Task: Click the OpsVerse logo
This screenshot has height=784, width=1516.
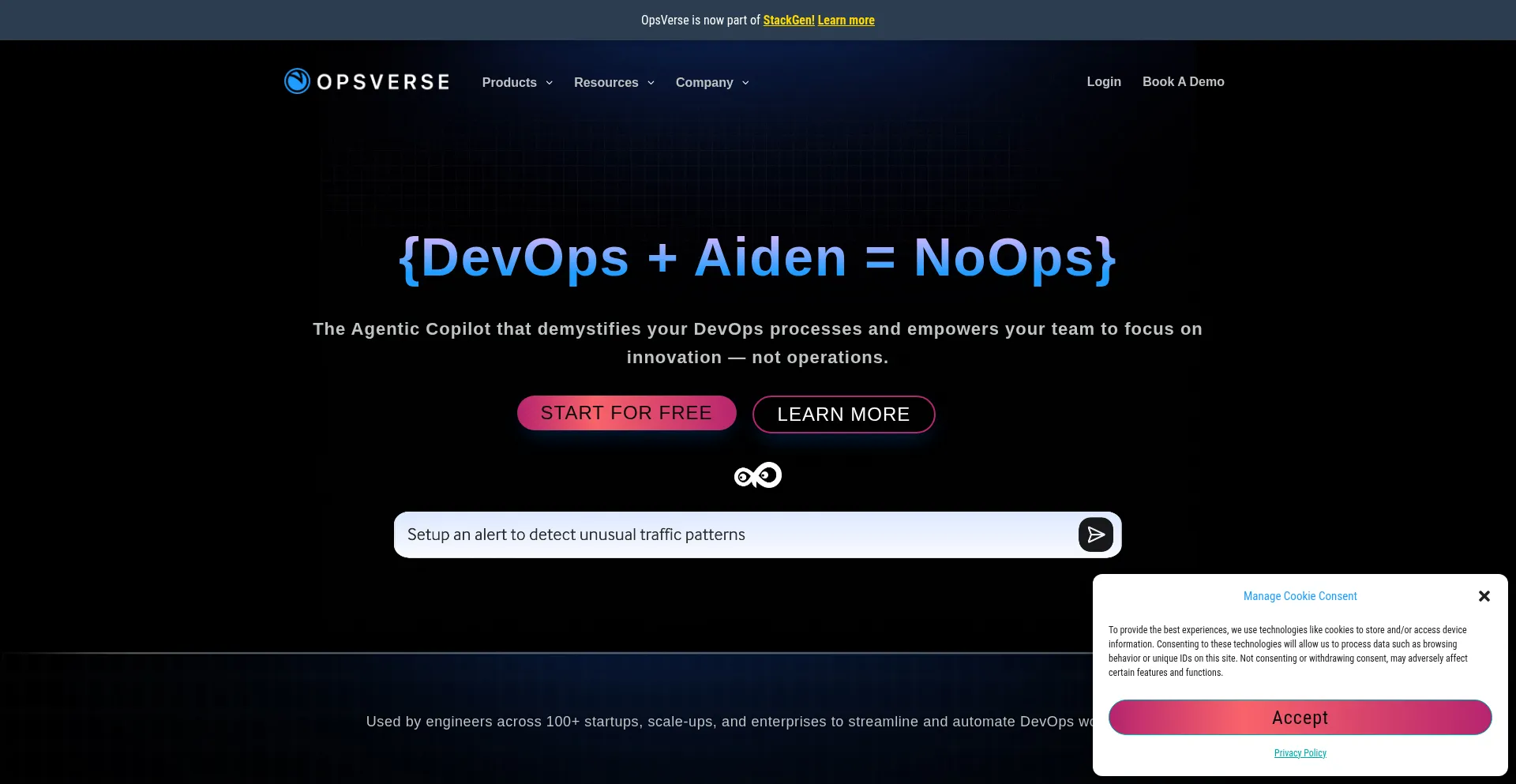Action: click(366, 81)
